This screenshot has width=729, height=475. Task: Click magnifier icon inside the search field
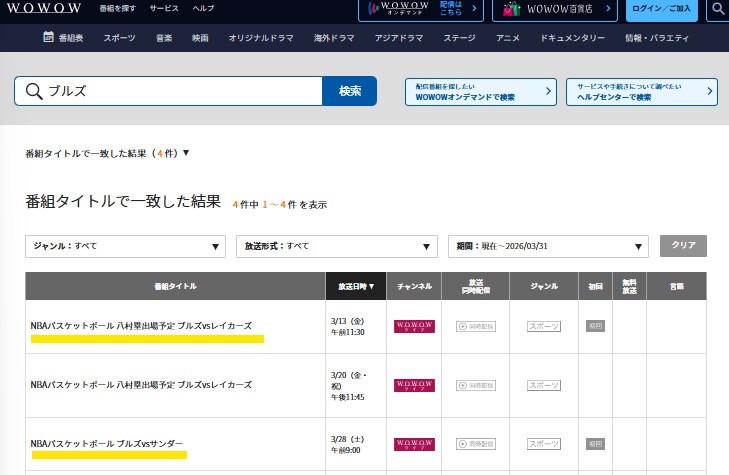point(34,91)
